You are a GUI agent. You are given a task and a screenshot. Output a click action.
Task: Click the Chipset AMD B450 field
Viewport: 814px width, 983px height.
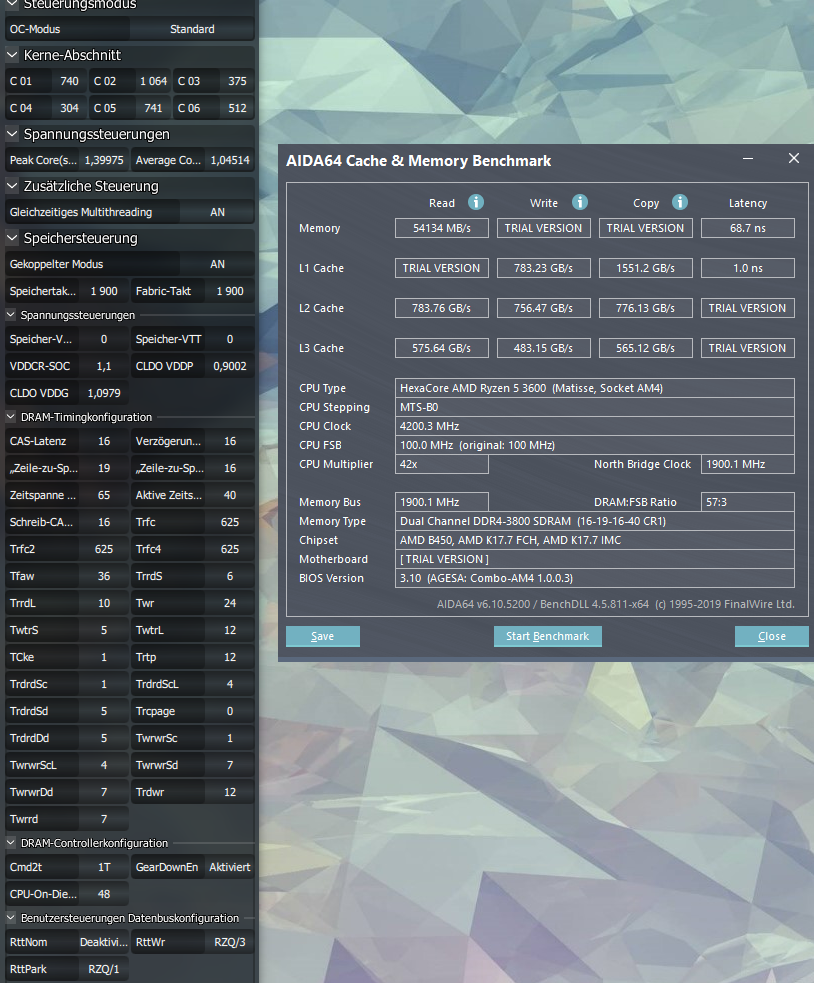click(595, 540)
